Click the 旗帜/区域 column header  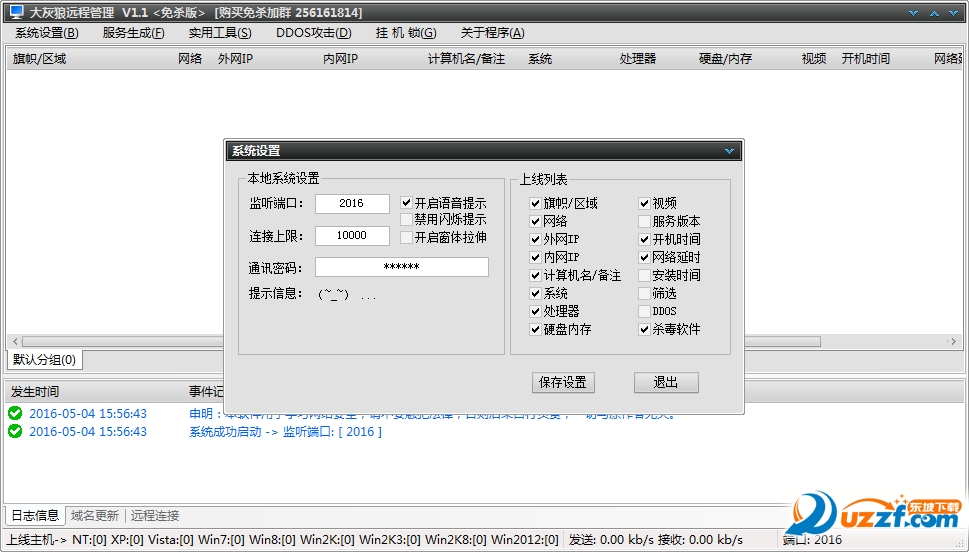[40, 59]
